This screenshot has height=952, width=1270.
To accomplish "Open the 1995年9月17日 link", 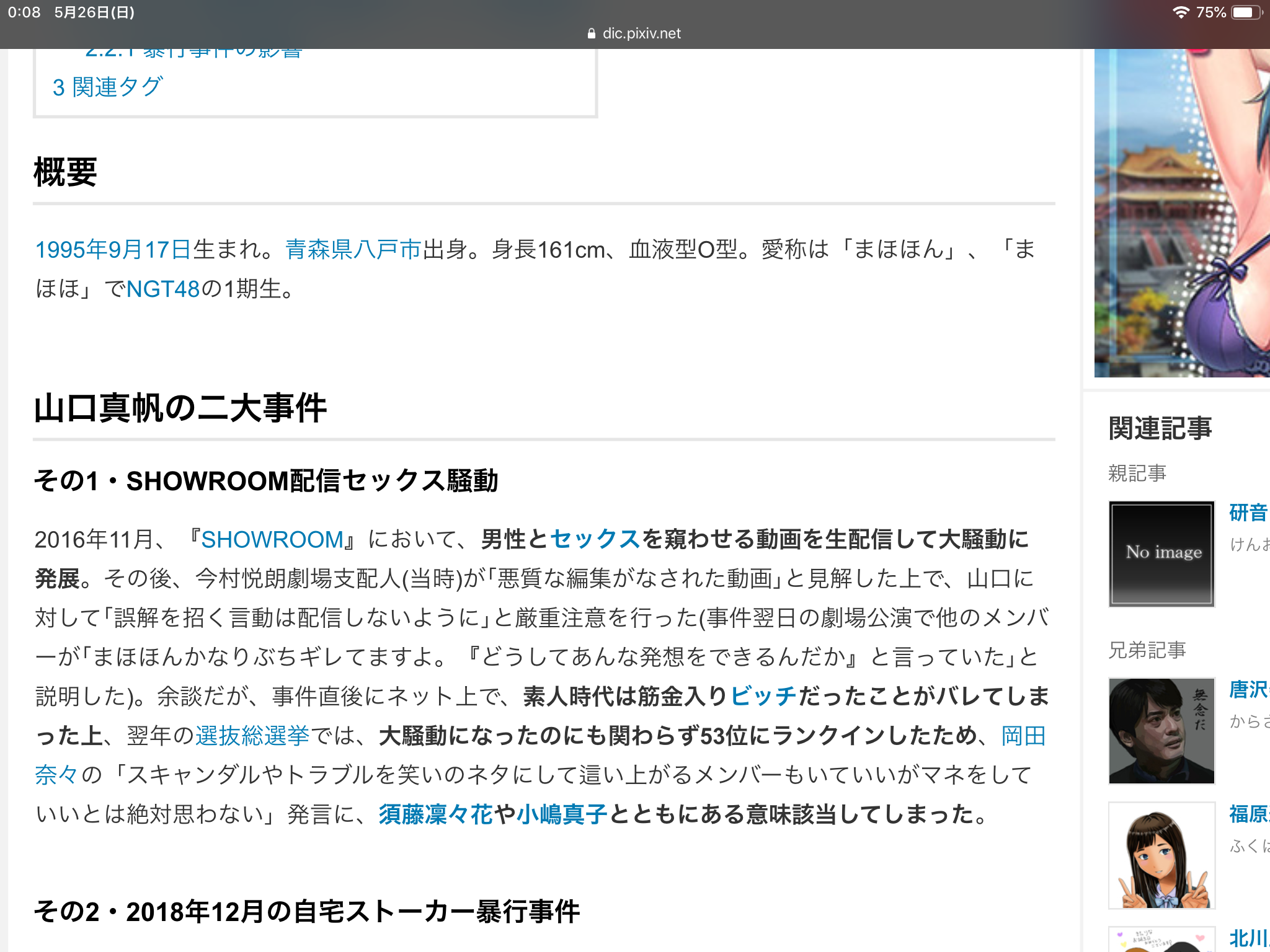I will (113, 250).
